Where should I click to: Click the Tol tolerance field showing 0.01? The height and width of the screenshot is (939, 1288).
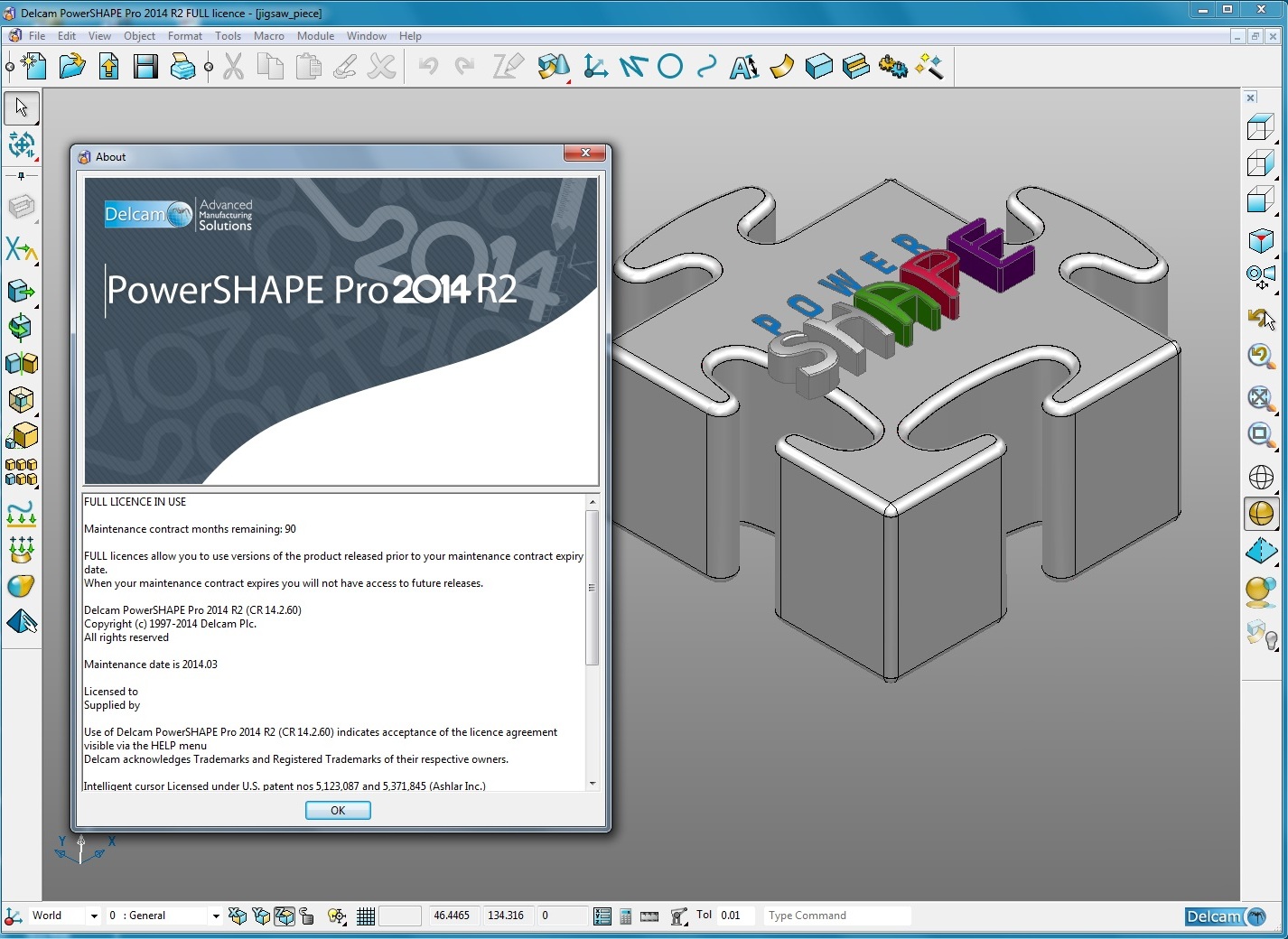tap(735, 916)
